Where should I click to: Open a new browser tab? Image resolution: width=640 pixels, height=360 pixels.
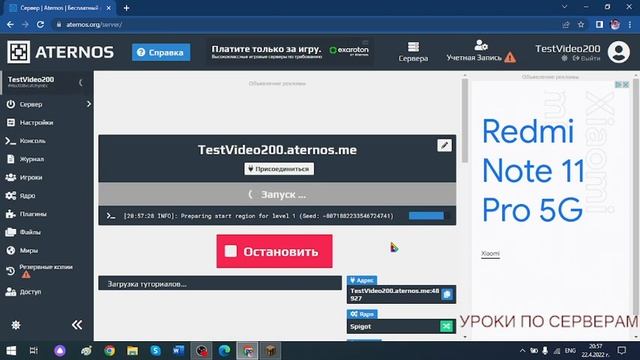[x=127, y=8]
